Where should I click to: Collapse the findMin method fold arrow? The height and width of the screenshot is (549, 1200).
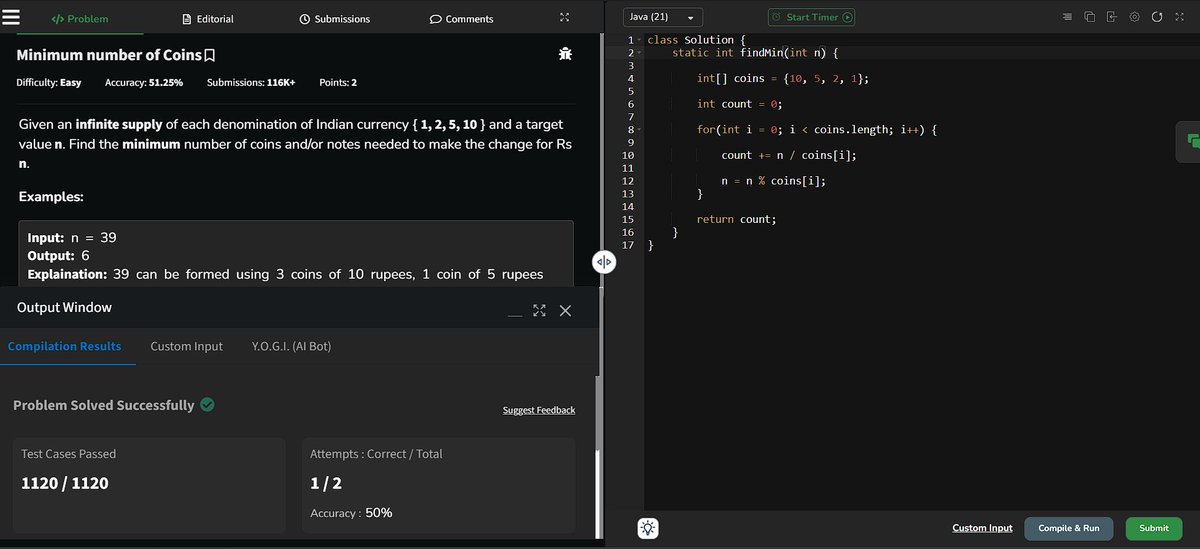[639, 52]
